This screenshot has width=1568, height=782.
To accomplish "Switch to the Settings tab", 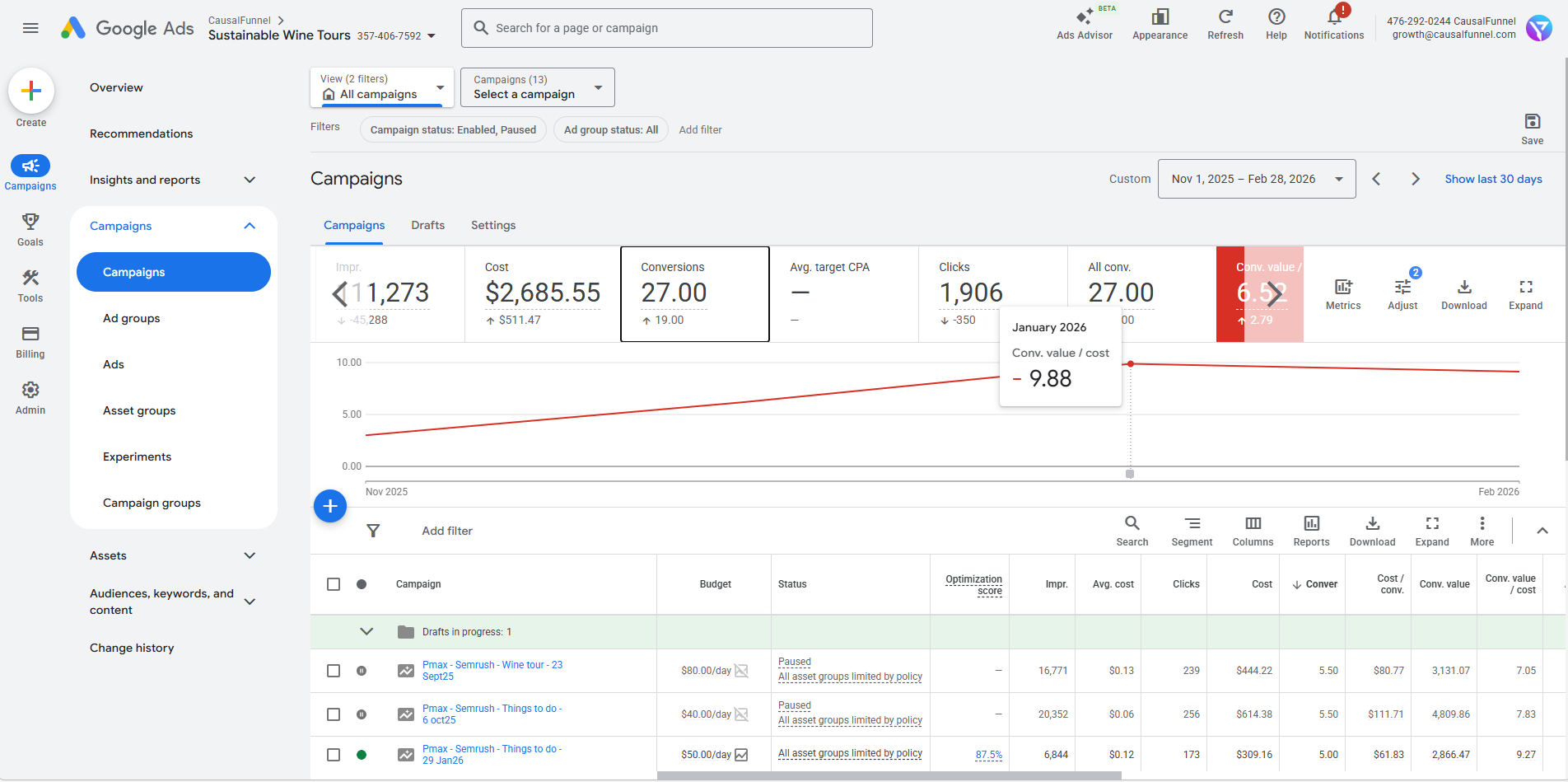I will (492, 225).
